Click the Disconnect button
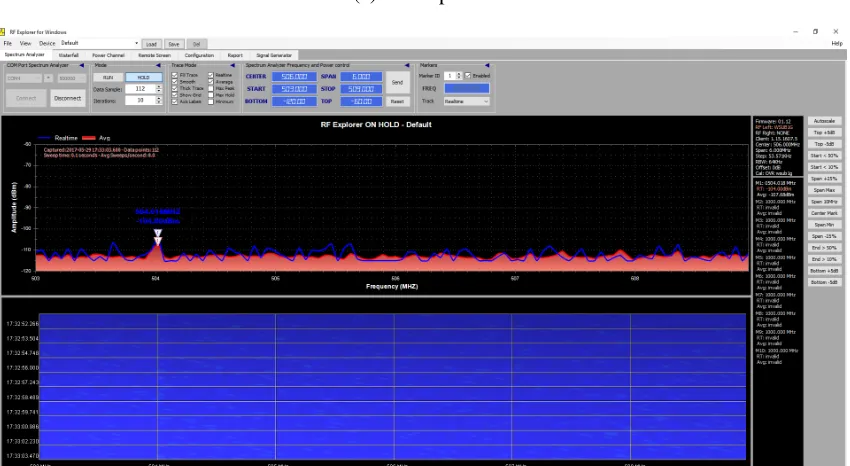Image resolution: width=850 pixels, height=466 pixels. tap(68, 98)
